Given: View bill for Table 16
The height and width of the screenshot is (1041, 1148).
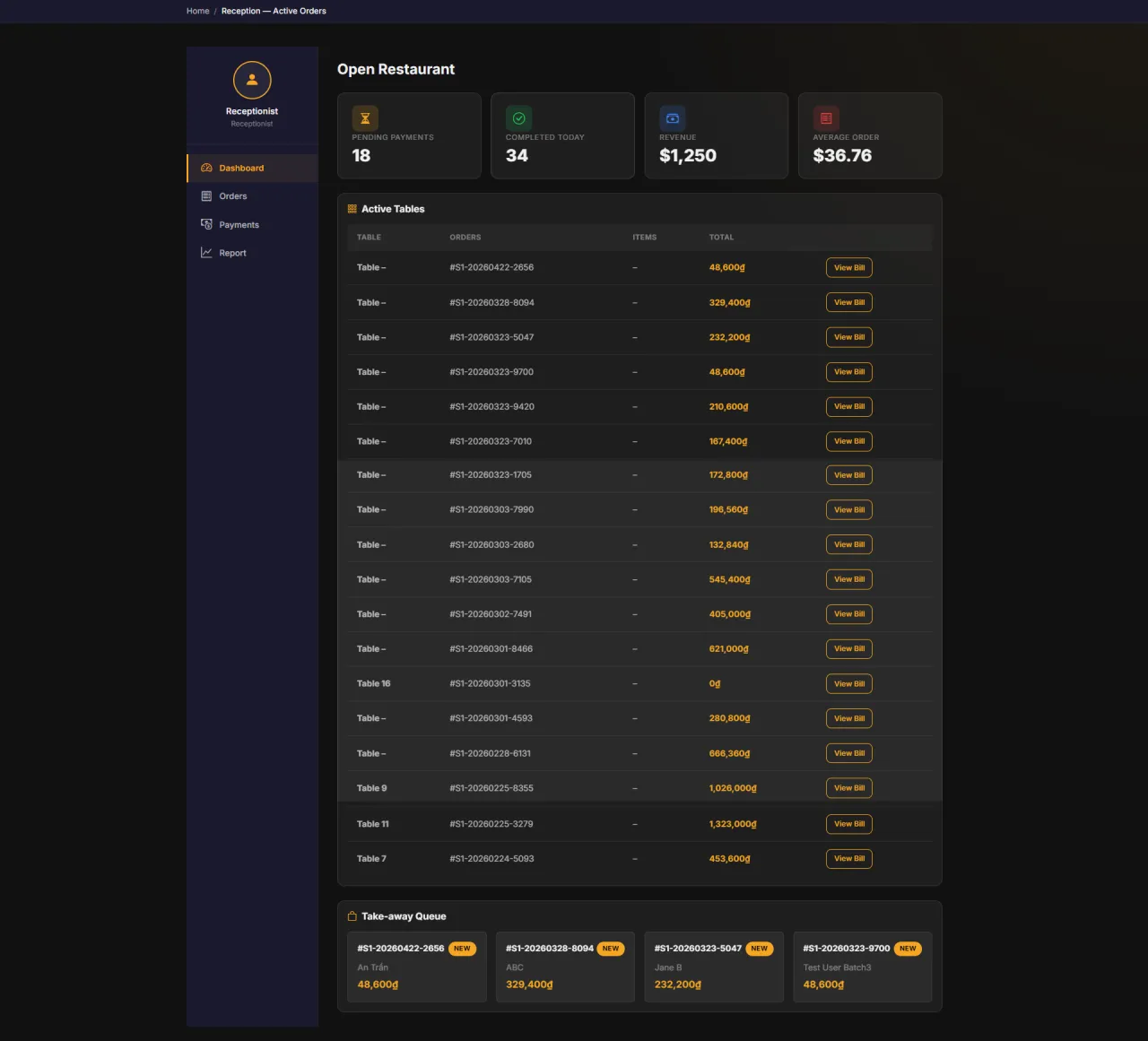Looking at the screenshot, I should click(x=848, y=684).
